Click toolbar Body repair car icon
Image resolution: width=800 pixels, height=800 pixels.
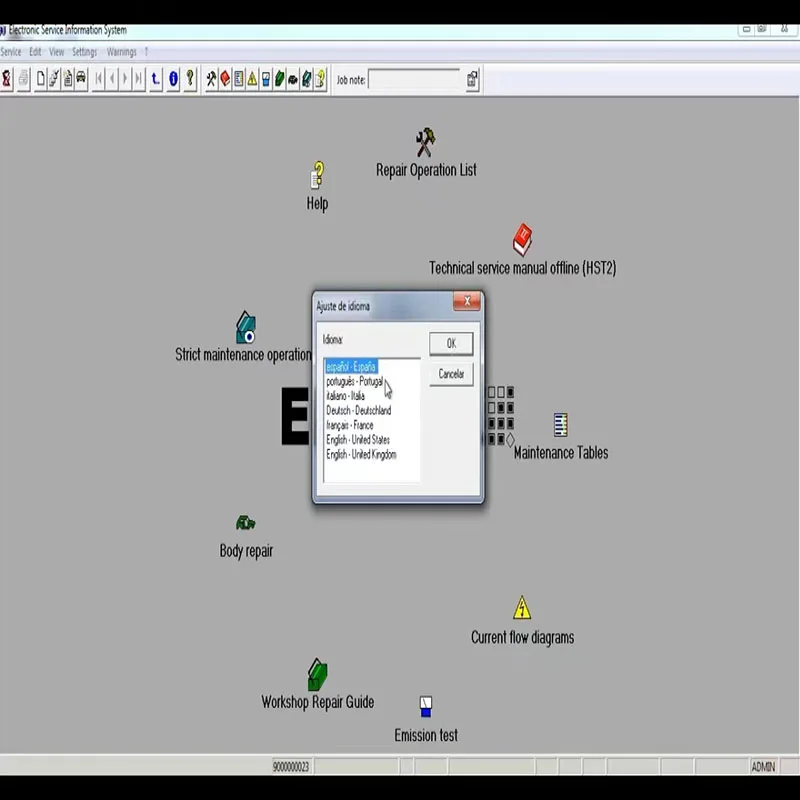293,79
